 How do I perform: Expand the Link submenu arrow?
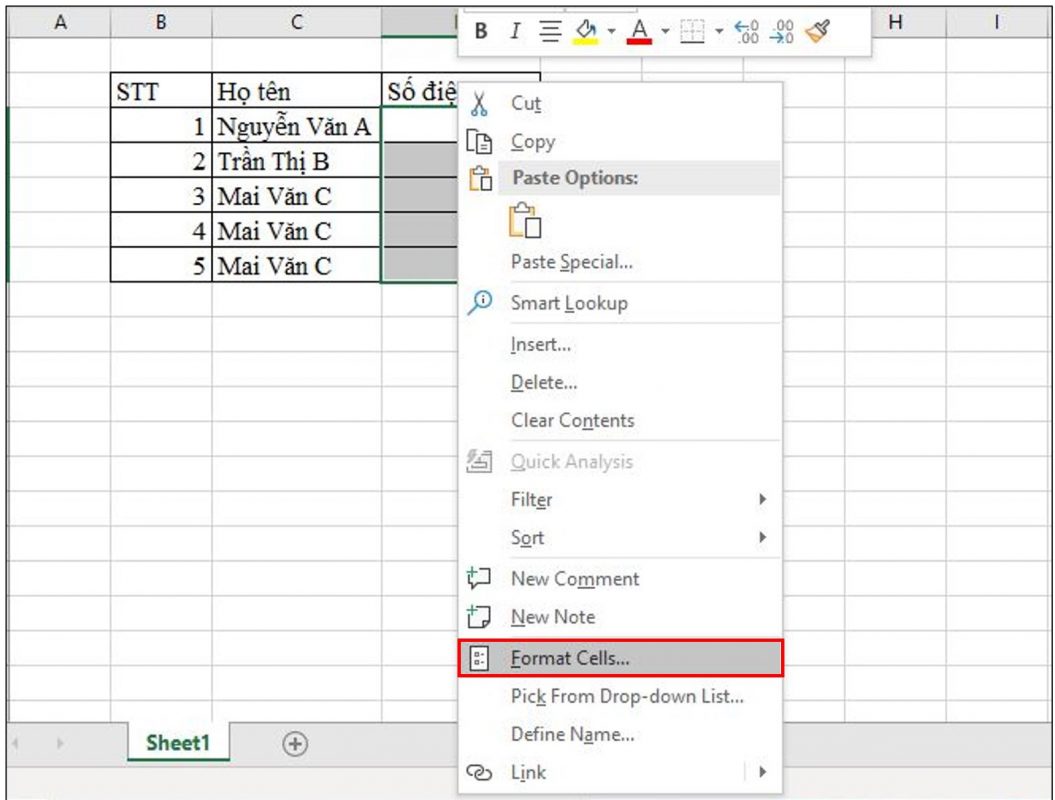[x=762, y=772]
